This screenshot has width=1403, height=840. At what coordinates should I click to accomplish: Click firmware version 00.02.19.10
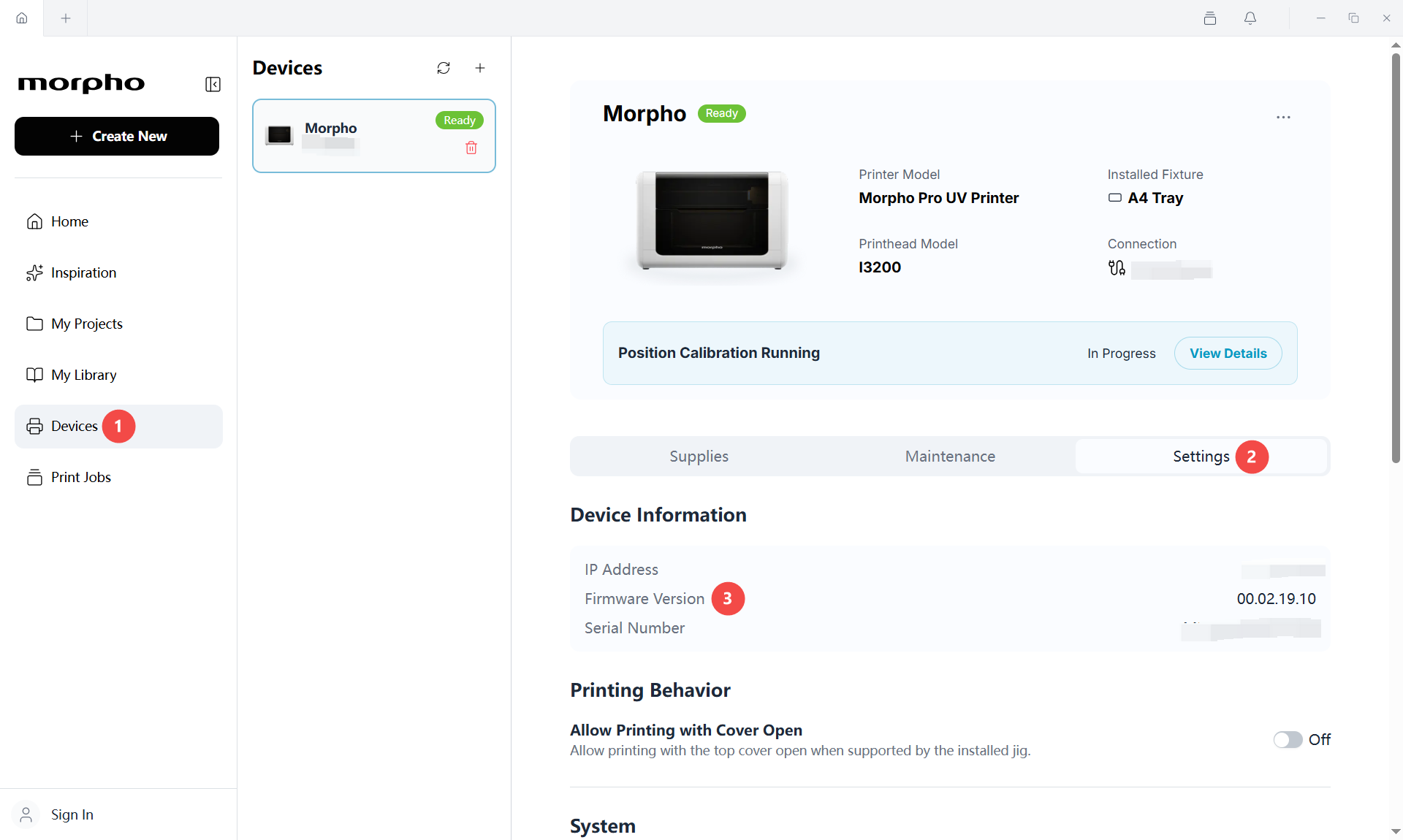pos(1276,599)
